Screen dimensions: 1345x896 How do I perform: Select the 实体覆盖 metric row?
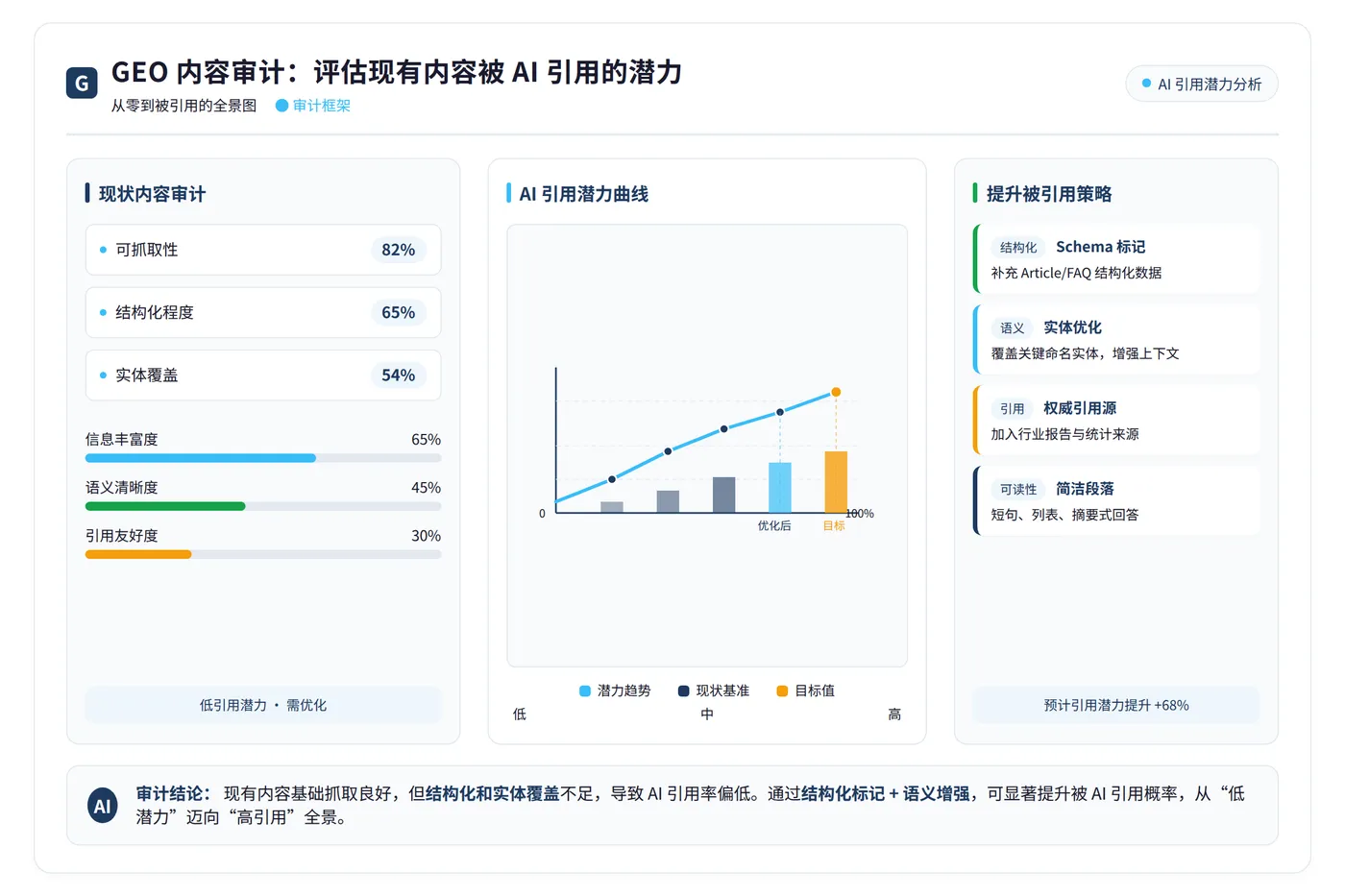263,375
